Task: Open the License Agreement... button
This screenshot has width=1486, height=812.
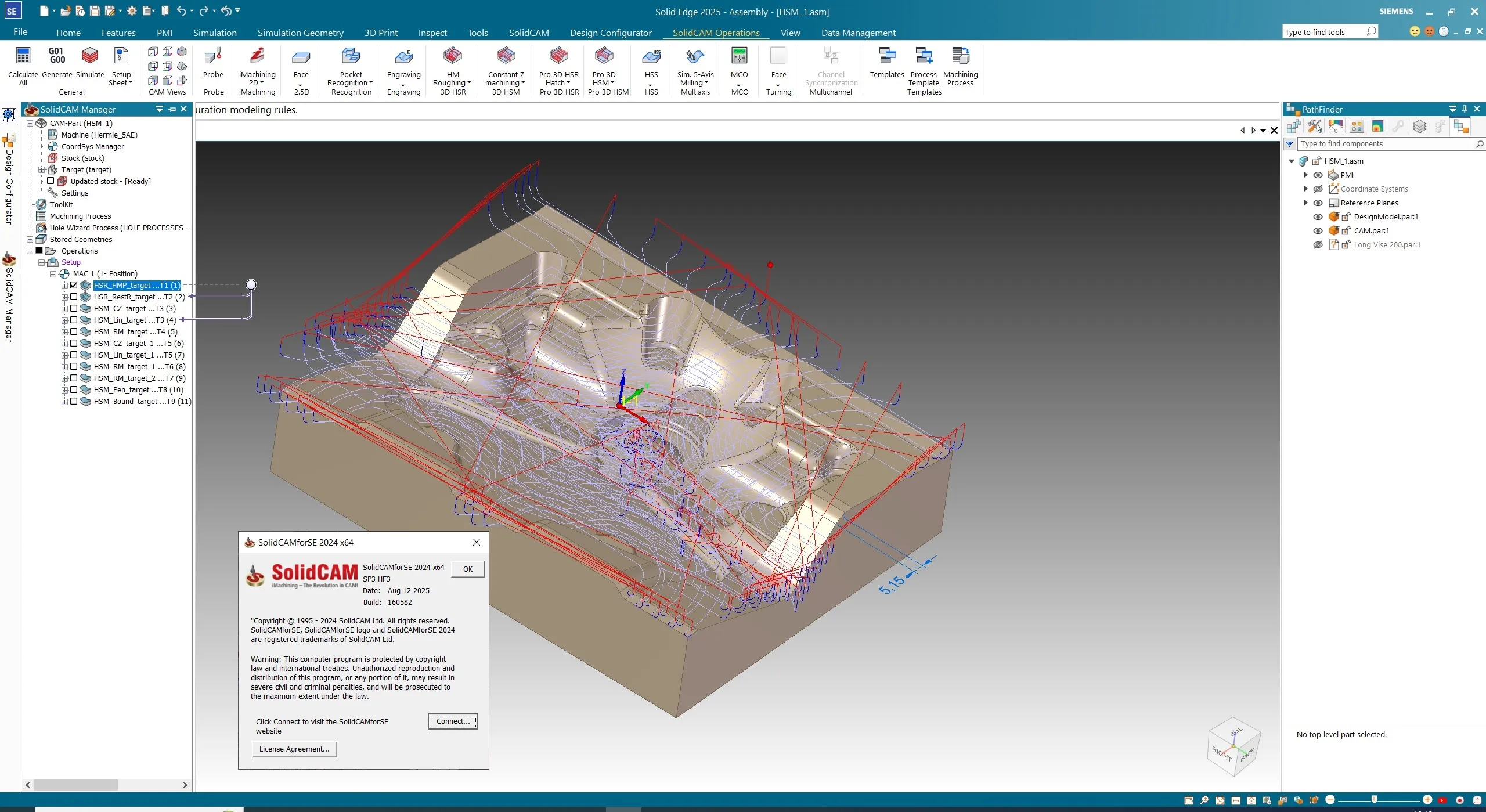Action: (x=294, y=749)
